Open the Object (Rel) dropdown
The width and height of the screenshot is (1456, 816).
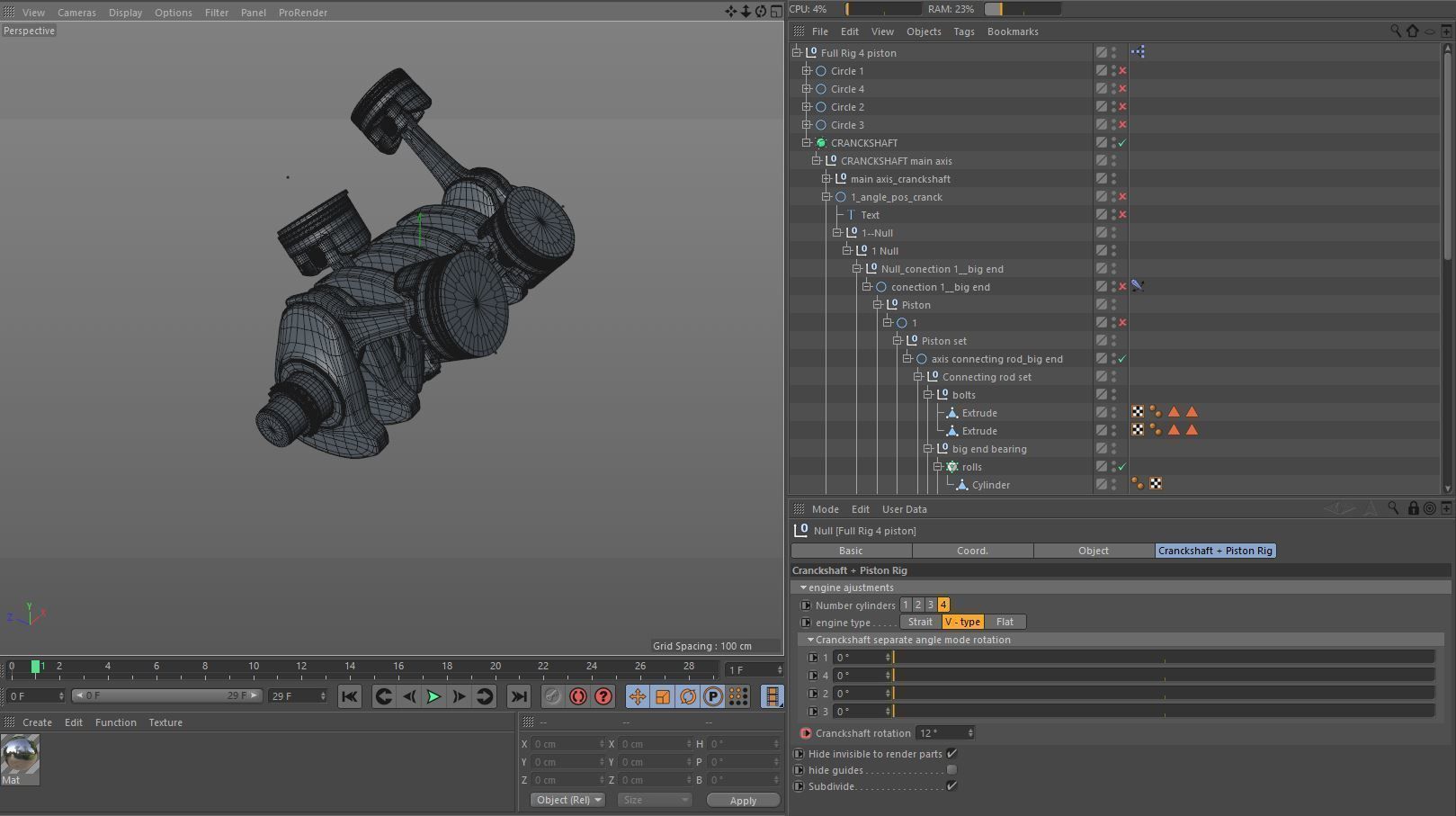point(567,800)
